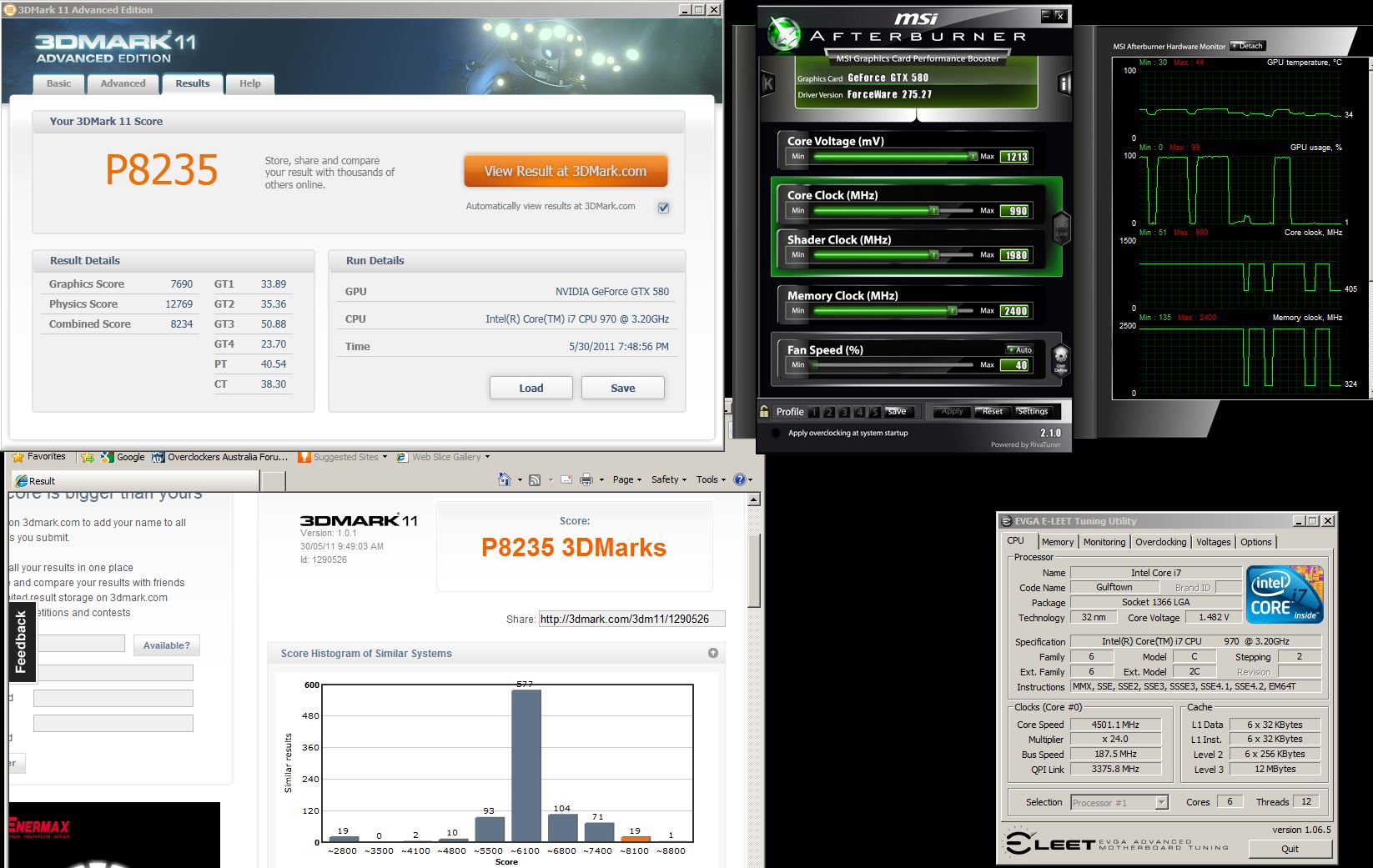Open the Feedback side tab
1373x868 pixels.
pyautogui.click(x=21, y=642)
